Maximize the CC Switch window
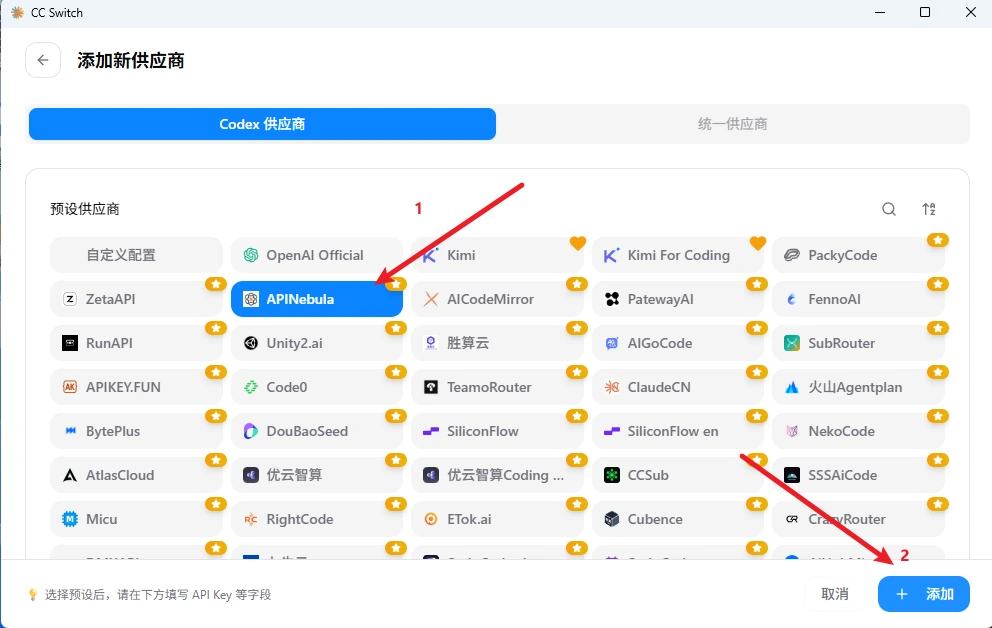The height and width of the screenshot is (628, 992). click(x=925, y=13)
